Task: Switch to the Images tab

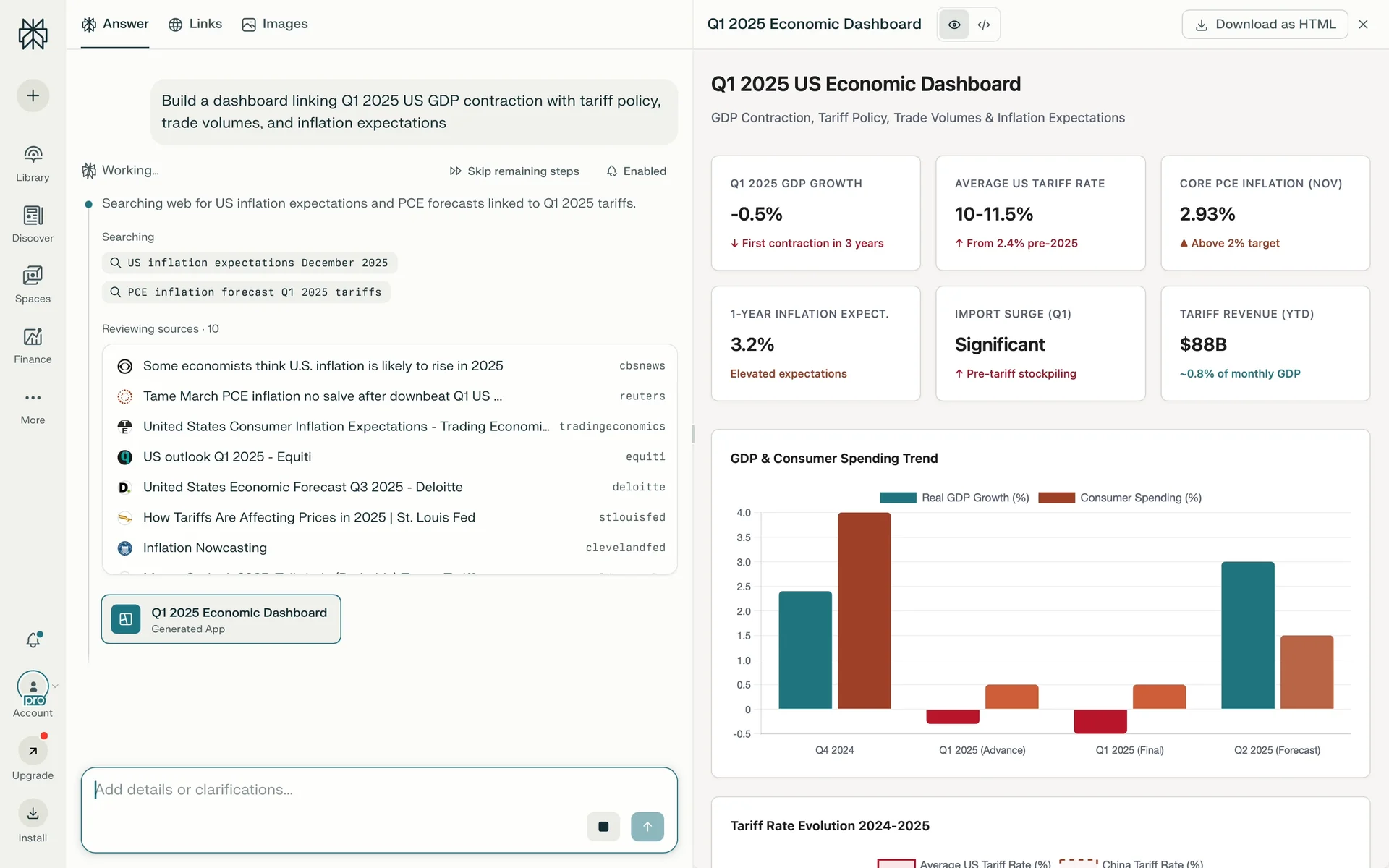Action: click(275, 24)
